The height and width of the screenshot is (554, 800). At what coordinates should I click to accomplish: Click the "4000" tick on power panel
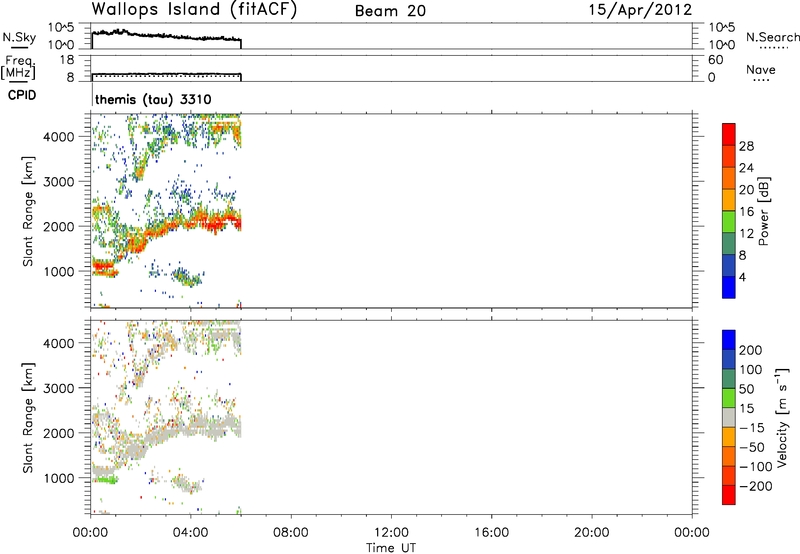click(x=59, y=137)
